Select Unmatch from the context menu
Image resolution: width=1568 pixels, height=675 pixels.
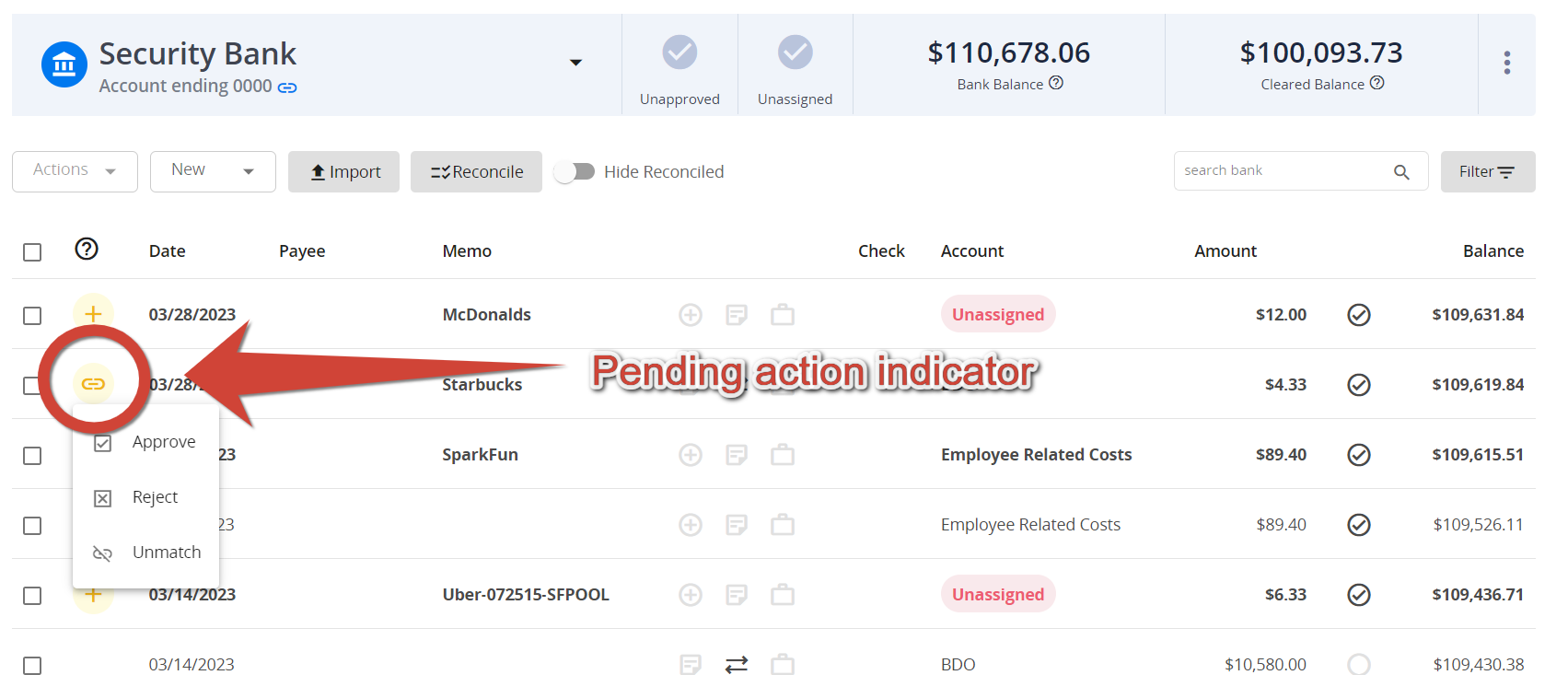click(145, 553)
